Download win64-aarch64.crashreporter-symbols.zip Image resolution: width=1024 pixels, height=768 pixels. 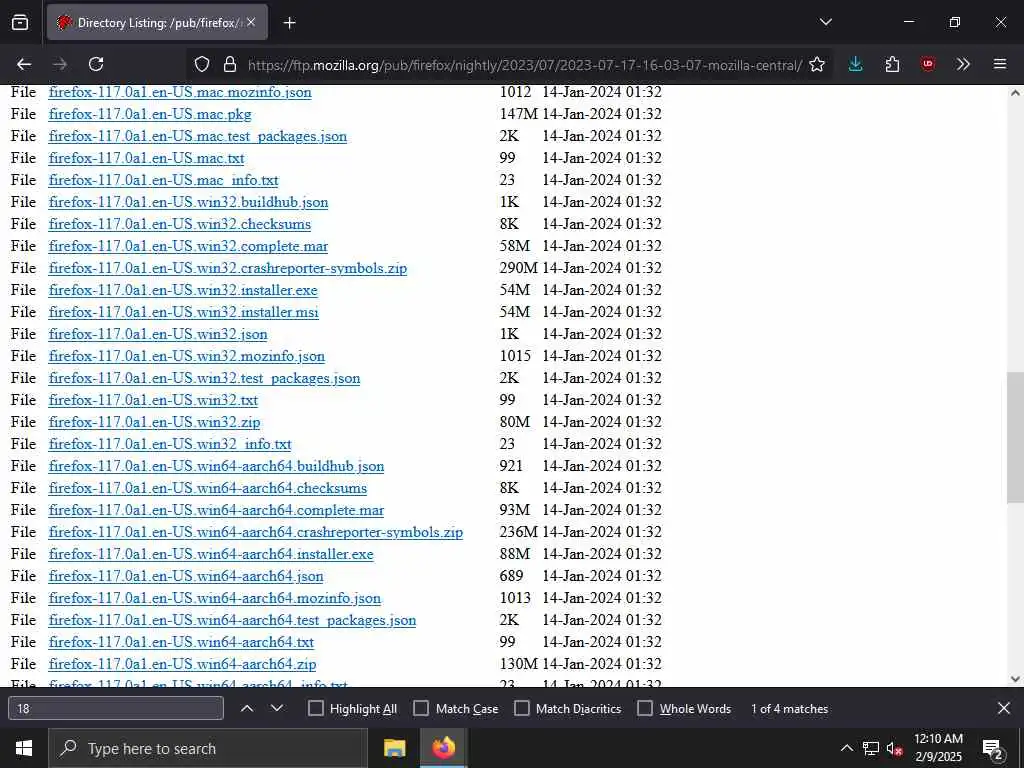256,532
